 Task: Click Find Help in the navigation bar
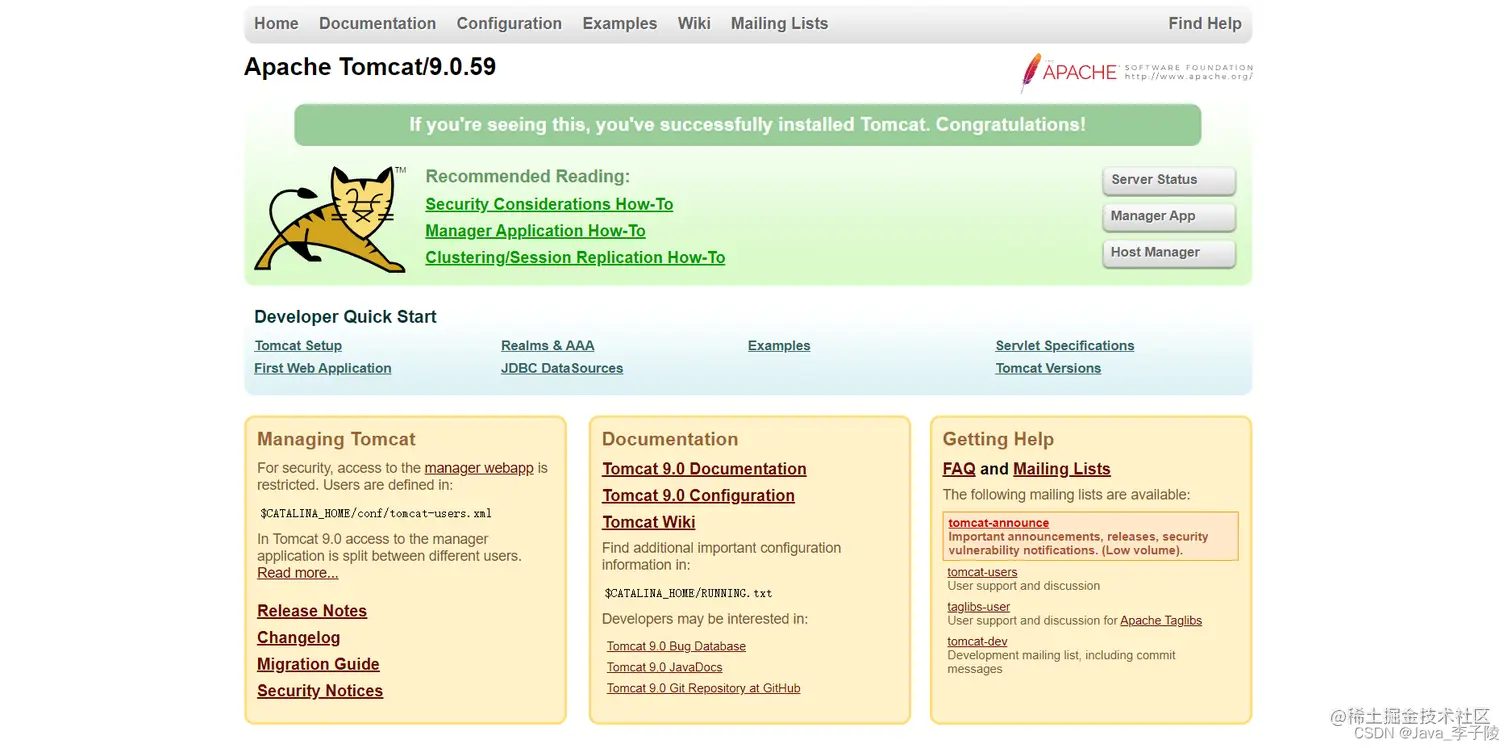[1204, 23]
